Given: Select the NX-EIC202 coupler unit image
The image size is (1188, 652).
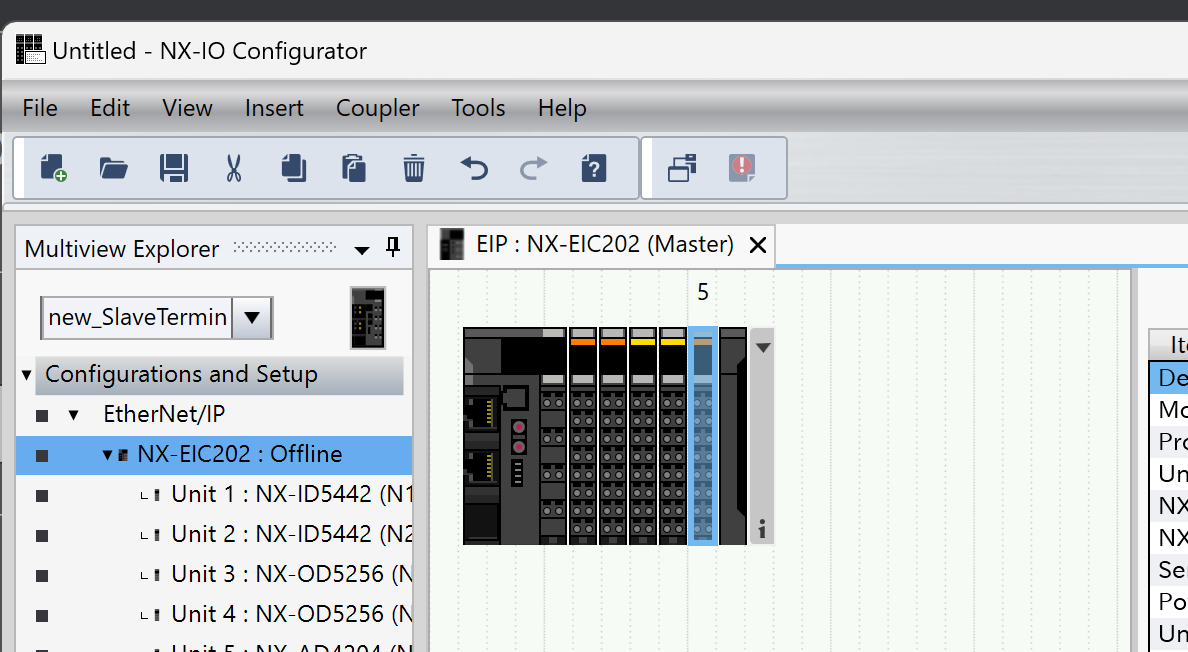Looking at the screenshot, I should (x=514, y=436).
